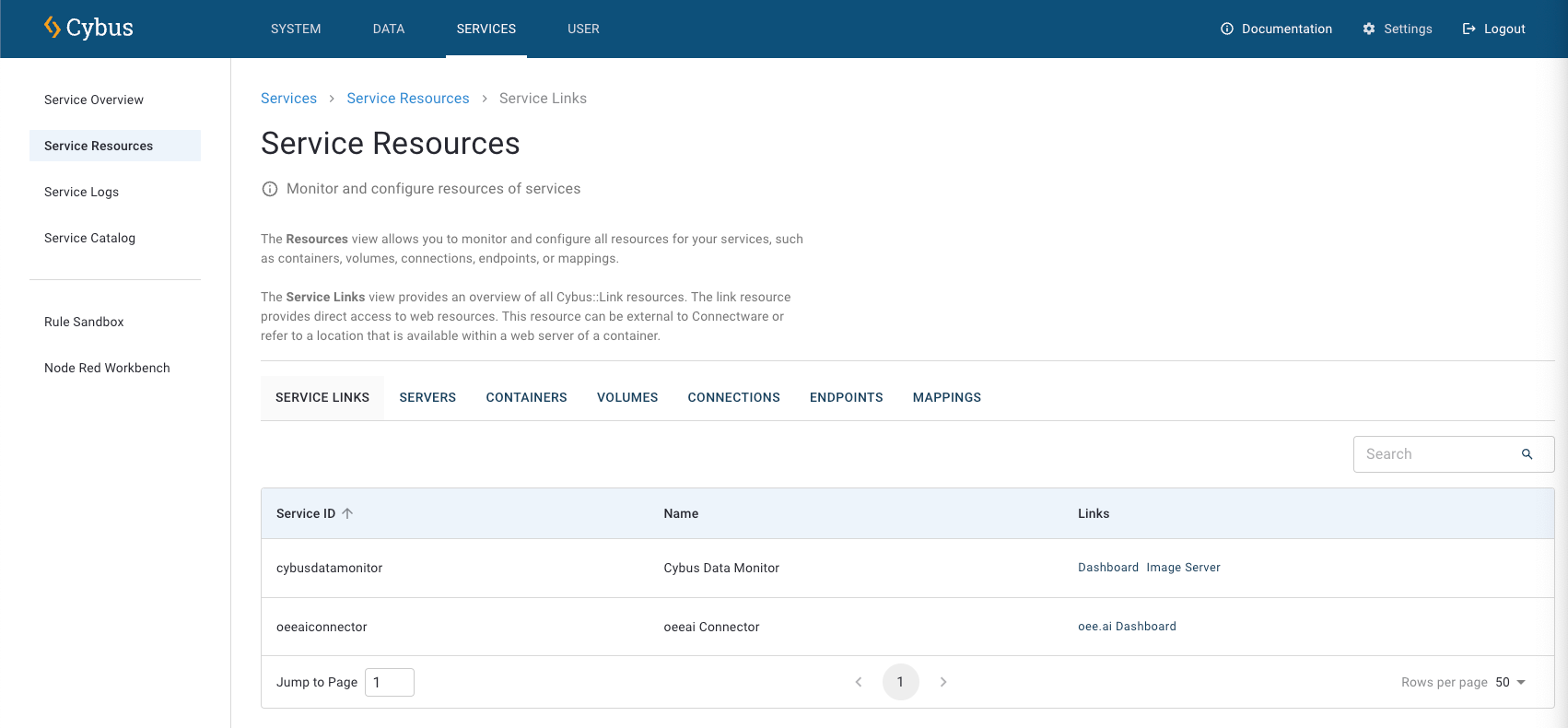Open Node Red Workbench in sidebar

(x=107, y=368)
